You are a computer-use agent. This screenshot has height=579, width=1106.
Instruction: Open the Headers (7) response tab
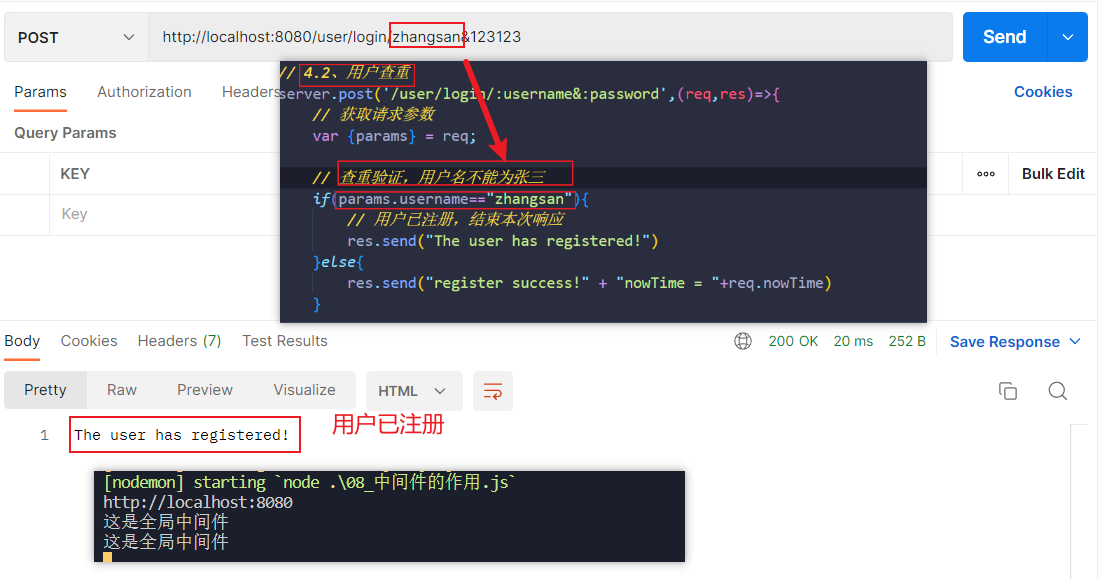click(179, 341)
